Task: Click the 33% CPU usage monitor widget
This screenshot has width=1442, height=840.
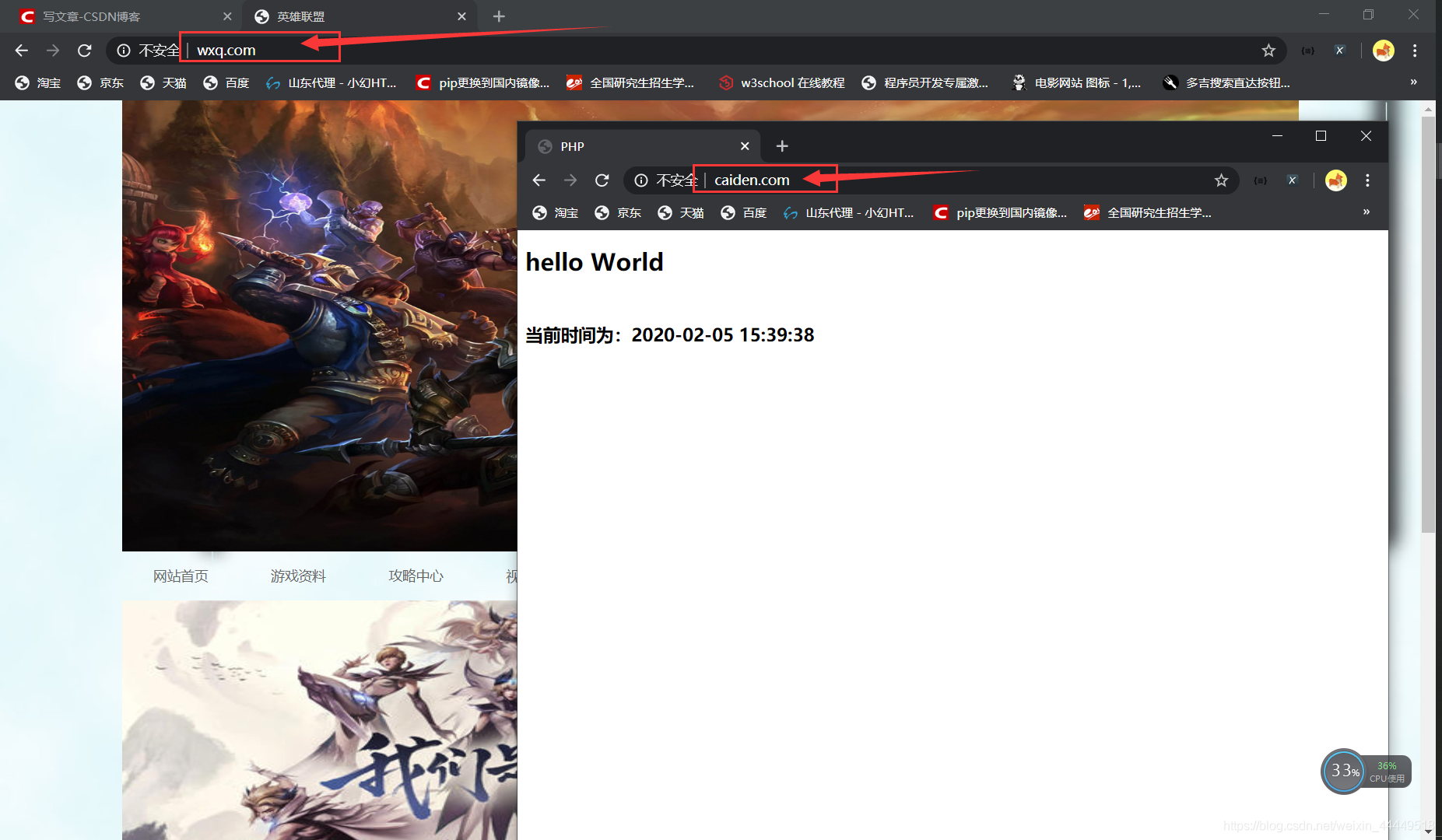Action: 1366,772
